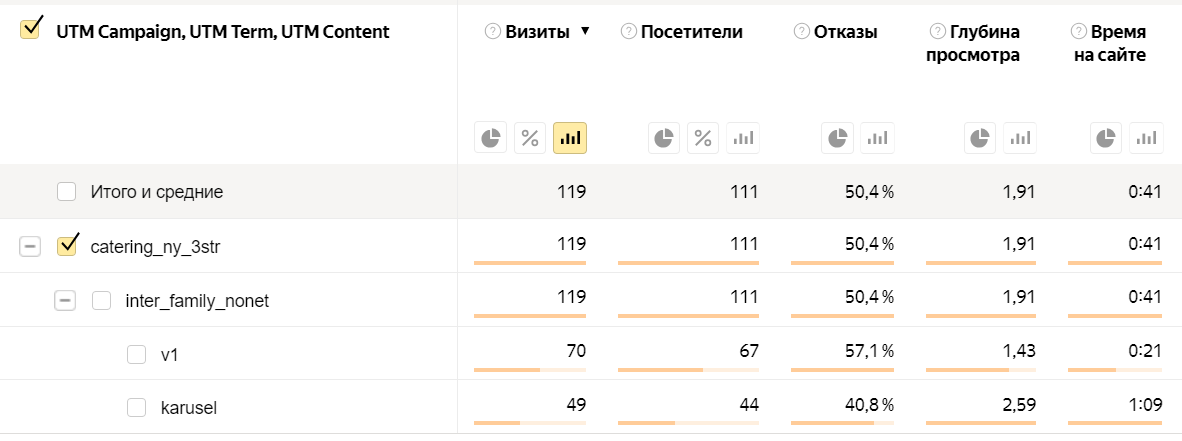Select pie chart icon under Посетители

tap(664, 138)
